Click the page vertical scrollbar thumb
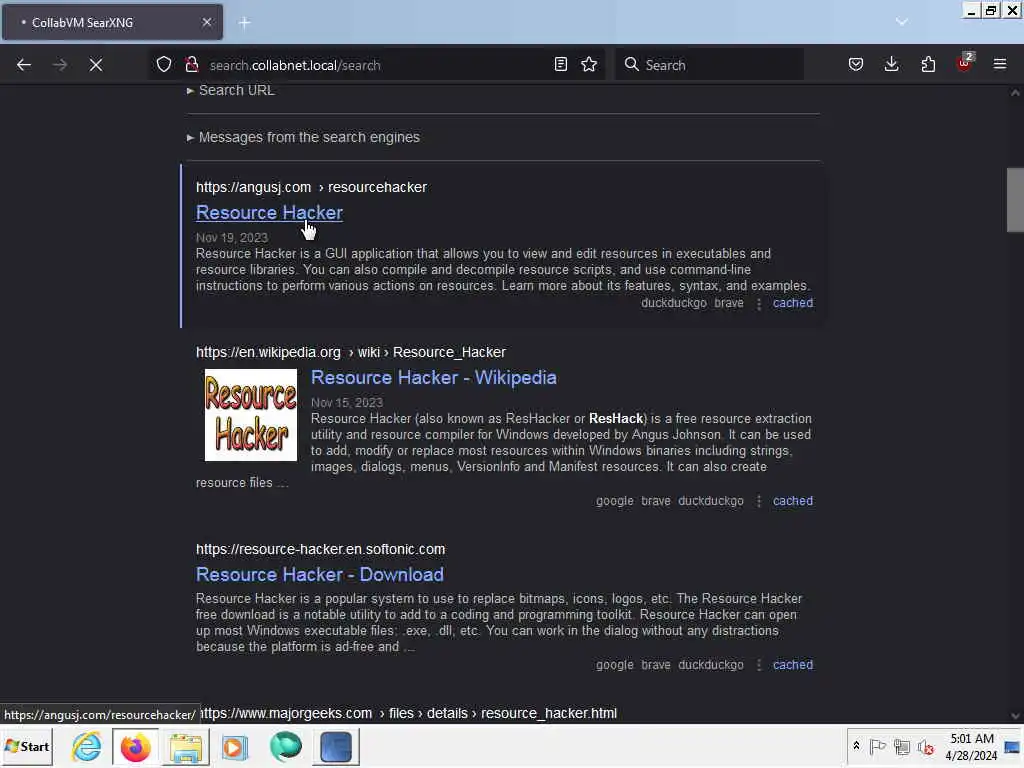The height and width of the screenshot is (768, 1024). click(x=1015, y=200)
